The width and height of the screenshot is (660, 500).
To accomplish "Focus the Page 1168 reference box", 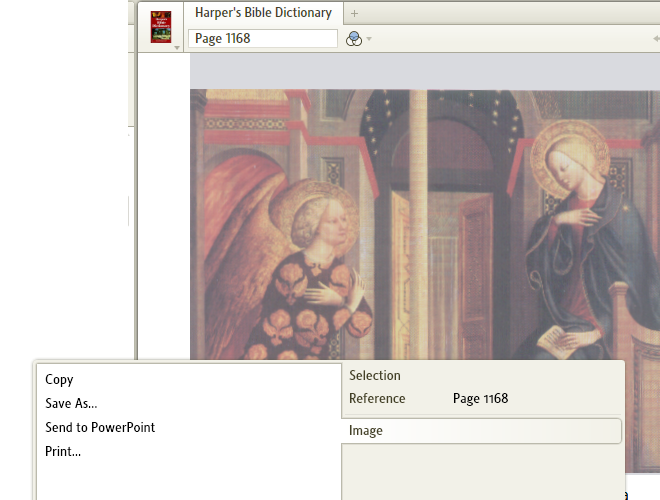I will 263,39.
